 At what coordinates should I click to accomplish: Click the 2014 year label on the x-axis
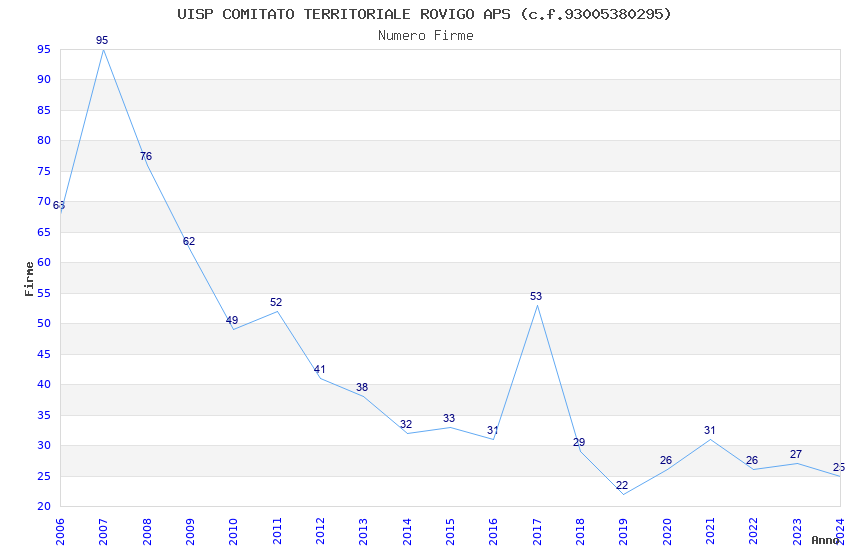(407, 532)
